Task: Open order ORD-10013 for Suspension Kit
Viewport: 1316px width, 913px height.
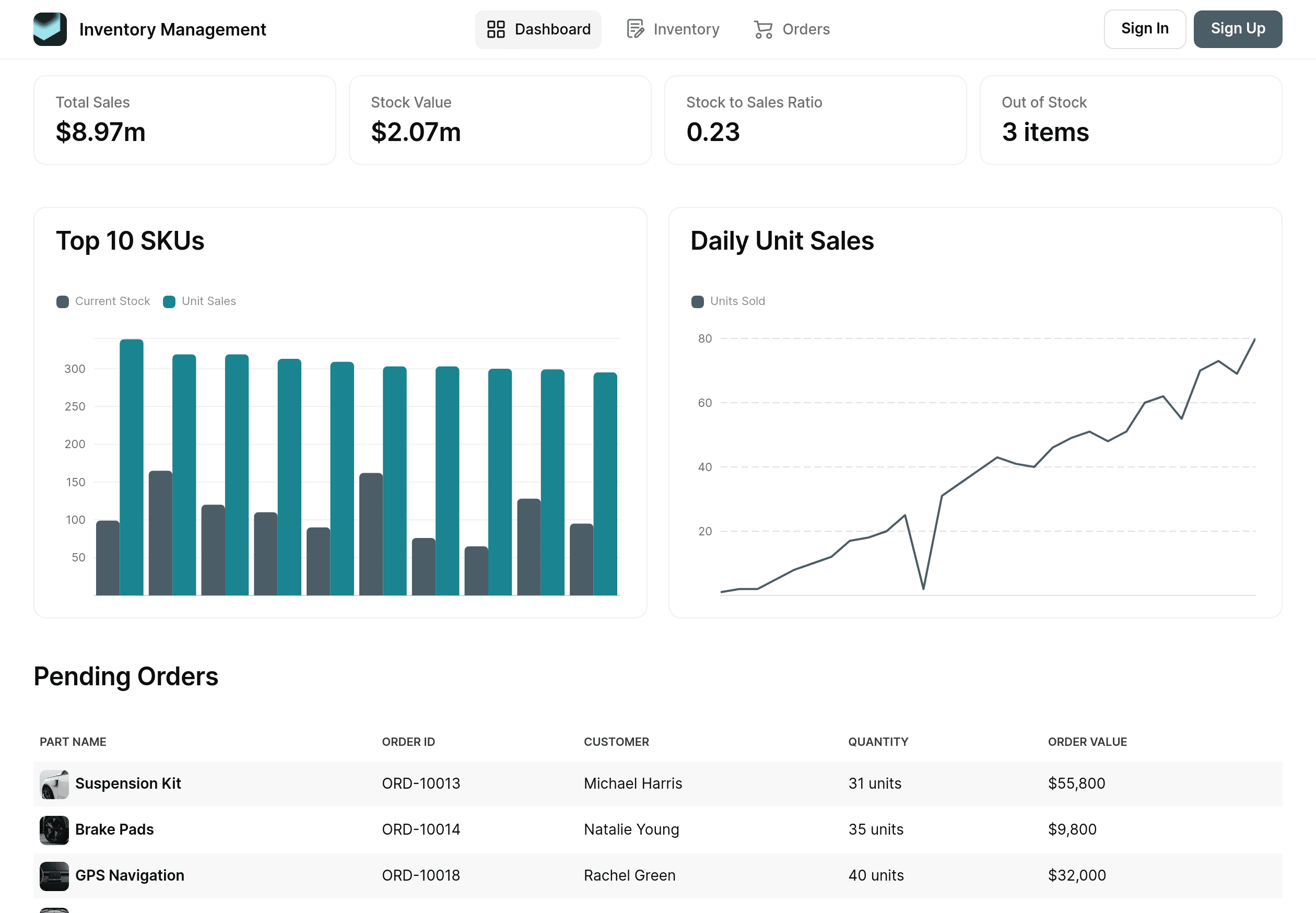Action: coord(421,783)
